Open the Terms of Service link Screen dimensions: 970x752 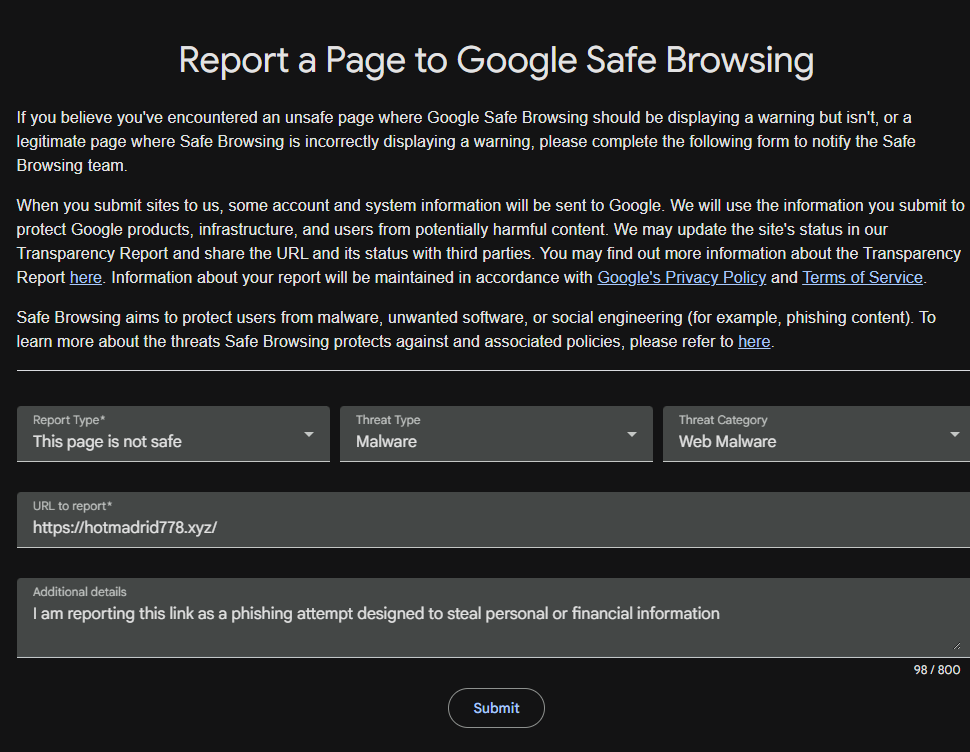tap(862, 278)
